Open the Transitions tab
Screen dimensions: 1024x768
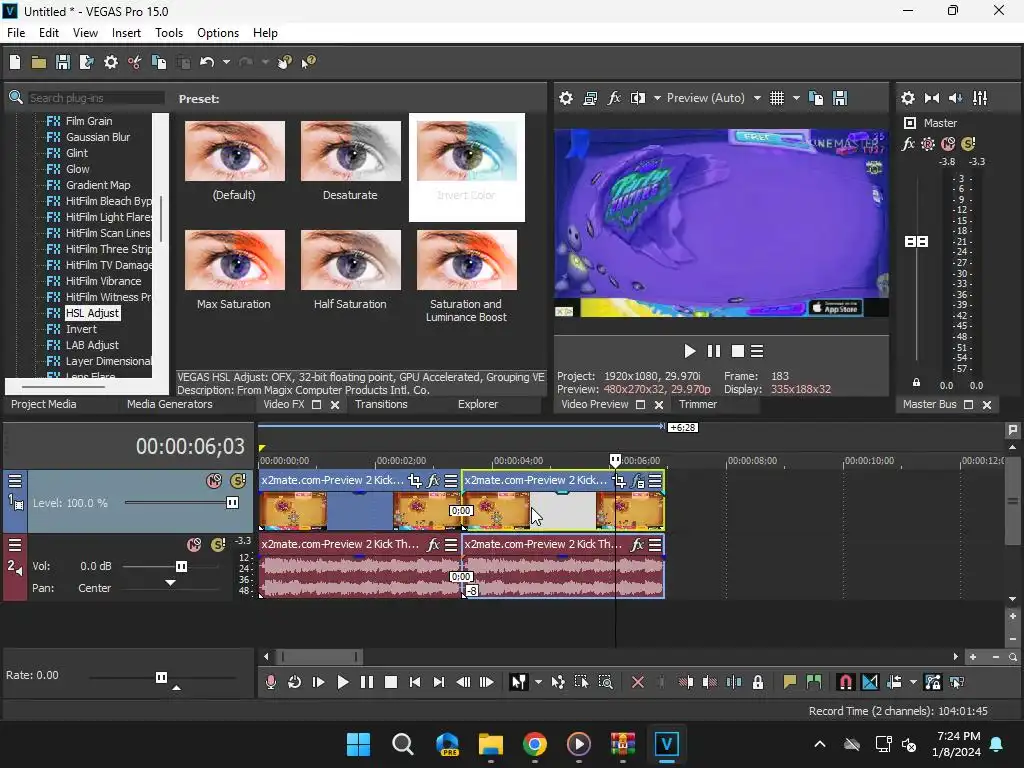(x=381, y=404)
